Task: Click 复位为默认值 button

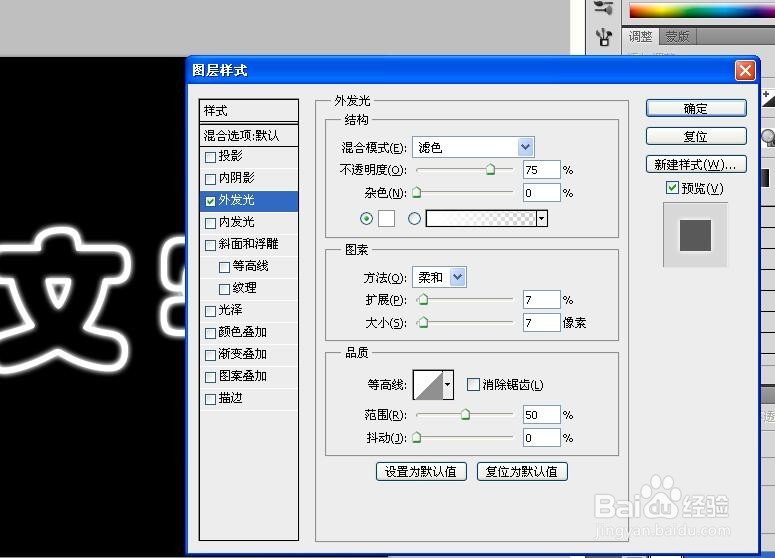Action: [x=522, y=472]
